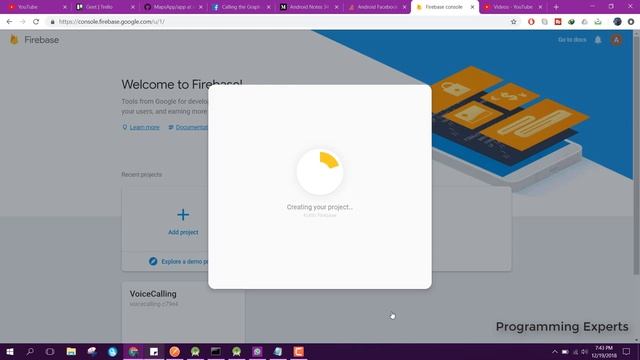The height and width of the screenshot is (360, 640).
Task: Click the volume icon in system tray
Action: tap(584, 351)
